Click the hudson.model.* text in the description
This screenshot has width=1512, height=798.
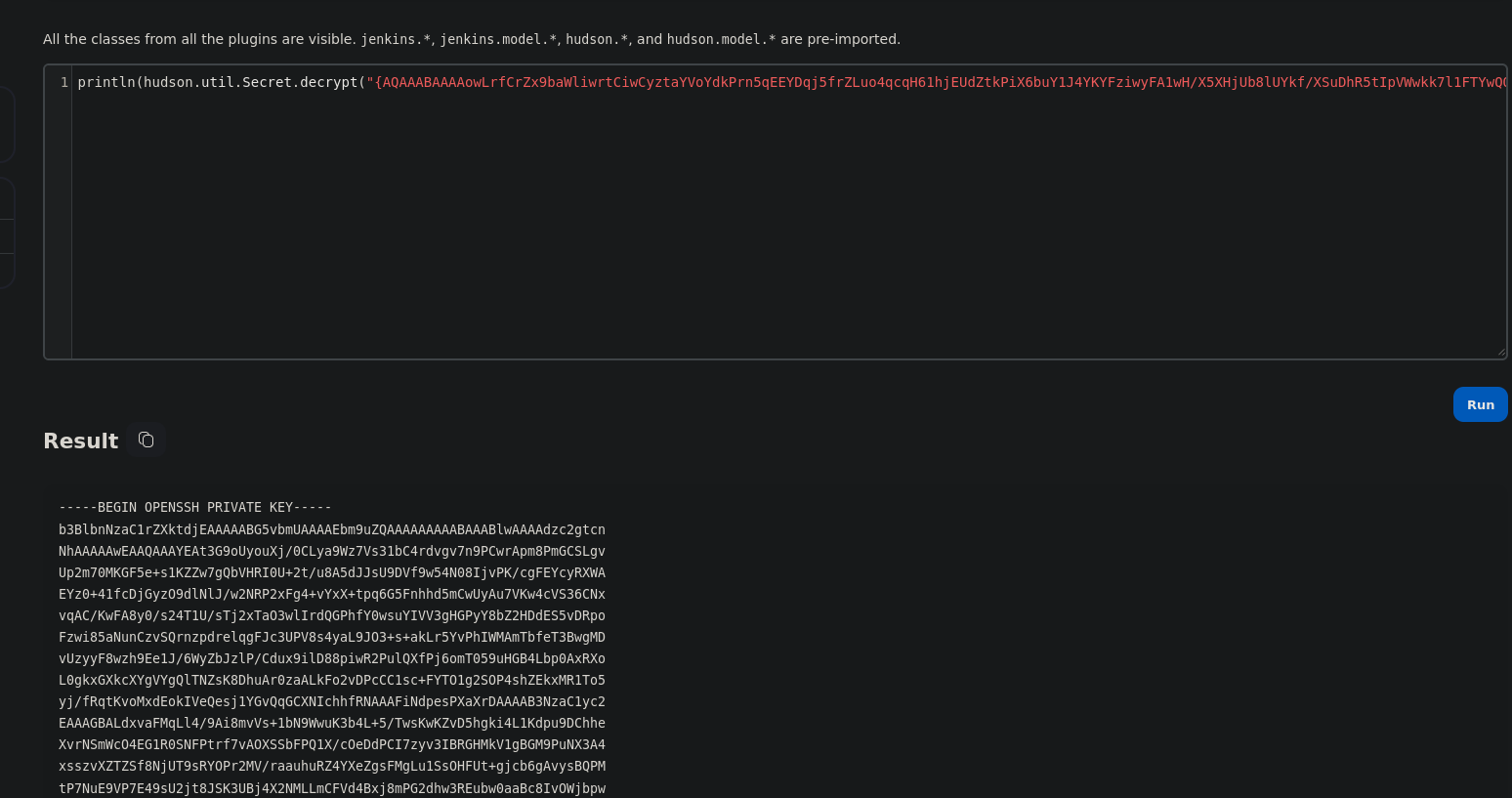pyautogui.click(x=721, y=40)
